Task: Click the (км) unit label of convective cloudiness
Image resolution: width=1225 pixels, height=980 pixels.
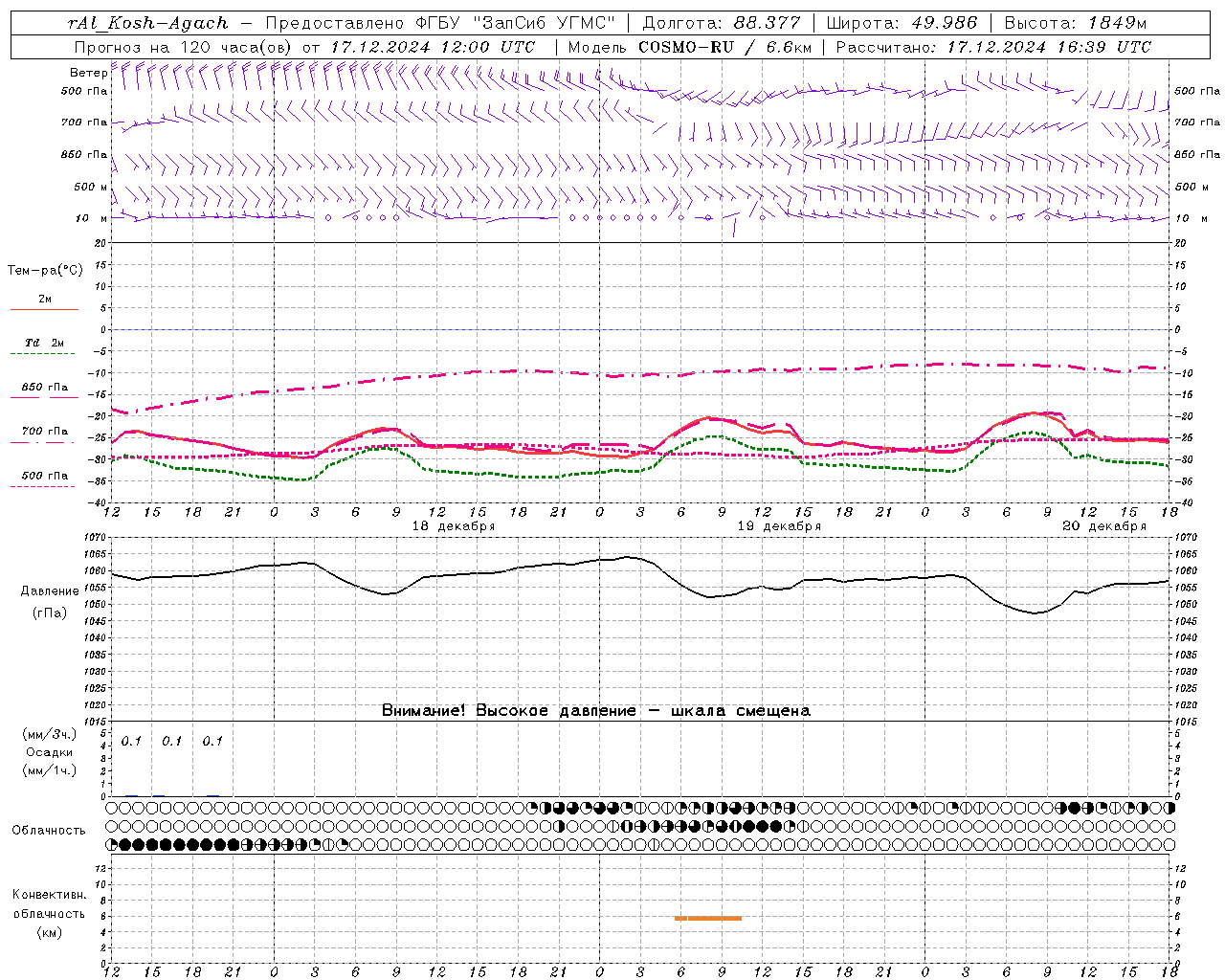Action: click(50, 932)
